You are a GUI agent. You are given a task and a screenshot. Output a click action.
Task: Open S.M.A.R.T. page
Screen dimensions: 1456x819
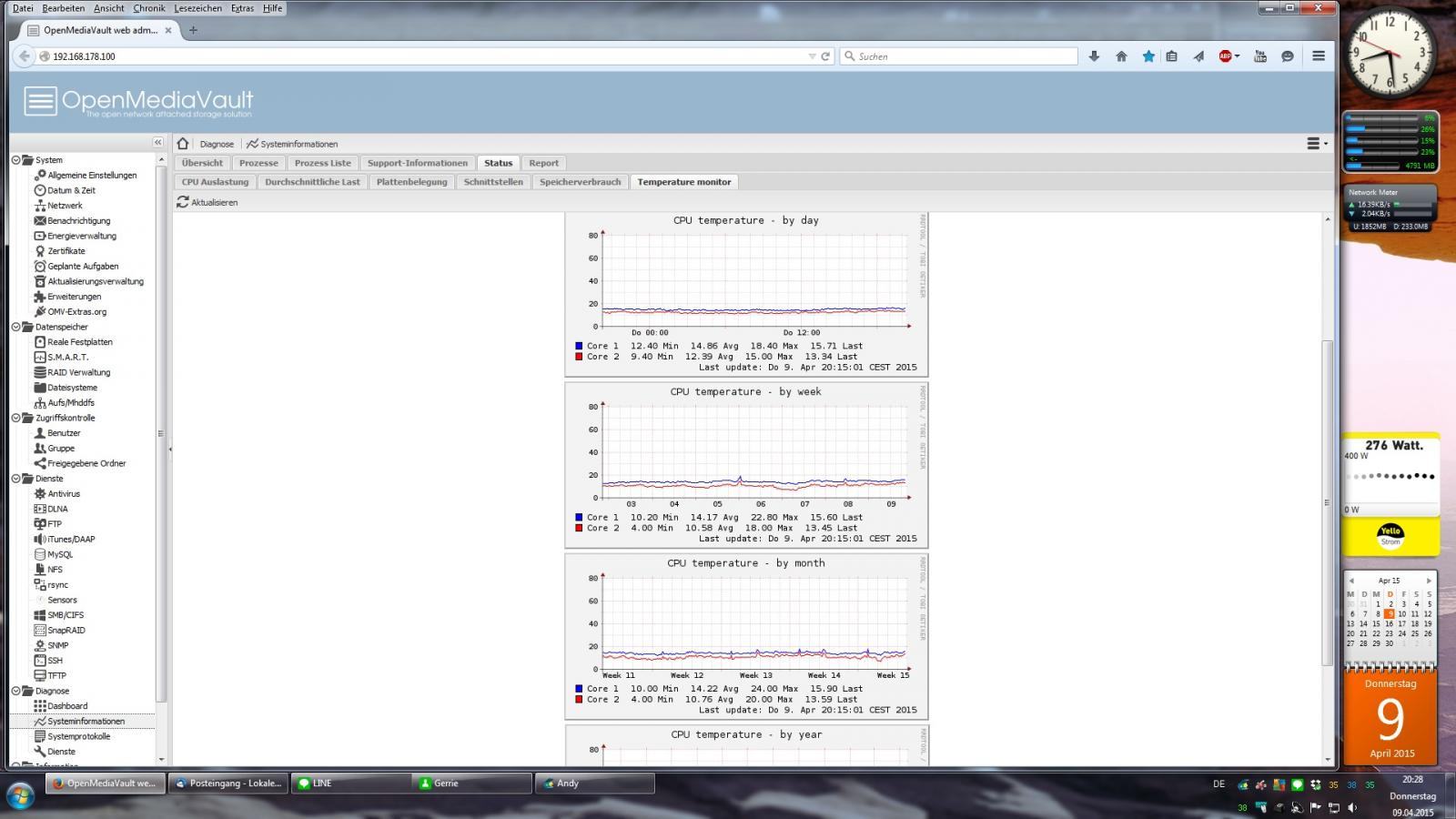click(67, 357)
